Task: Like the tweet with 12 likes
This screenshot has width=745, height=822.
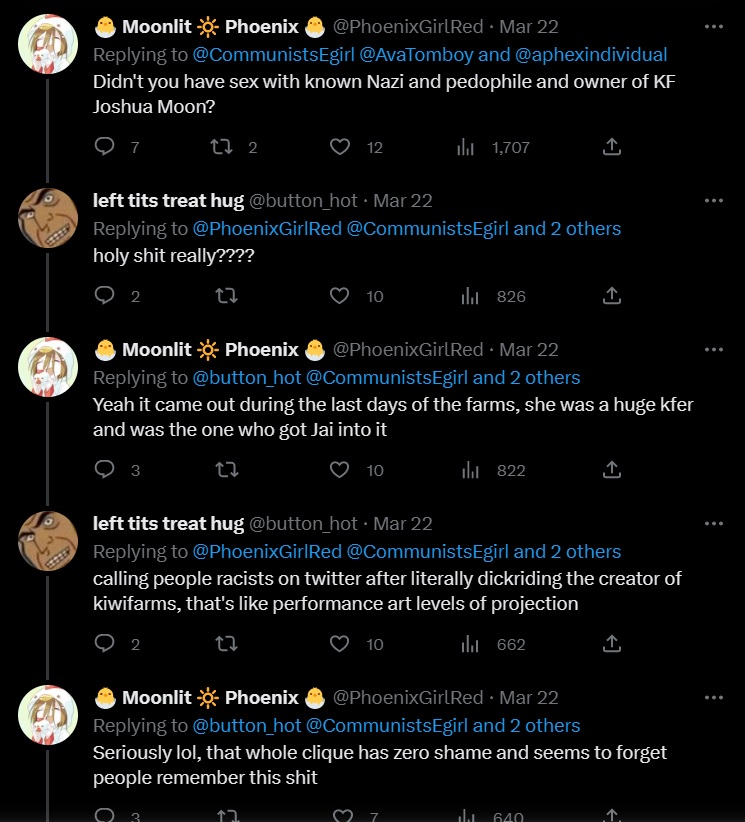Action: pos(340,147)
